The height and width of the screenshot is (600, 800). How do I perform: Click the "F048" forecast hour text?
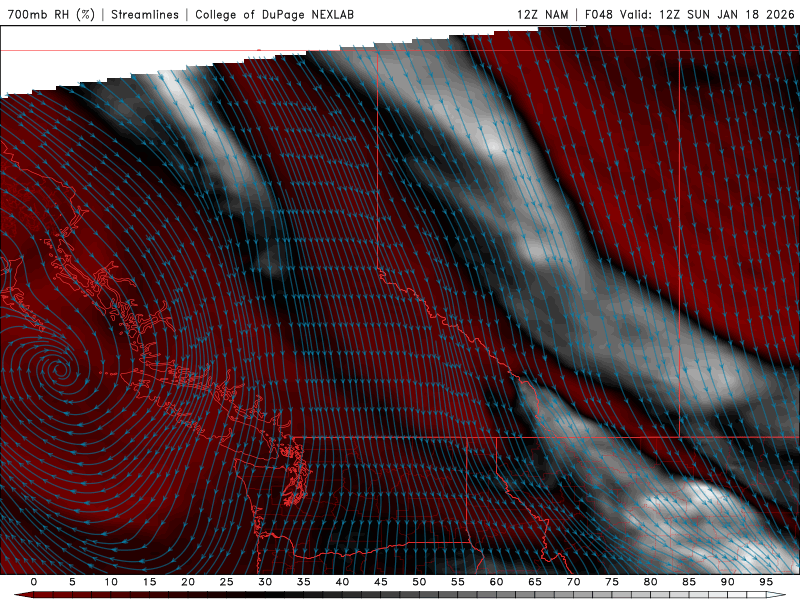598,14
